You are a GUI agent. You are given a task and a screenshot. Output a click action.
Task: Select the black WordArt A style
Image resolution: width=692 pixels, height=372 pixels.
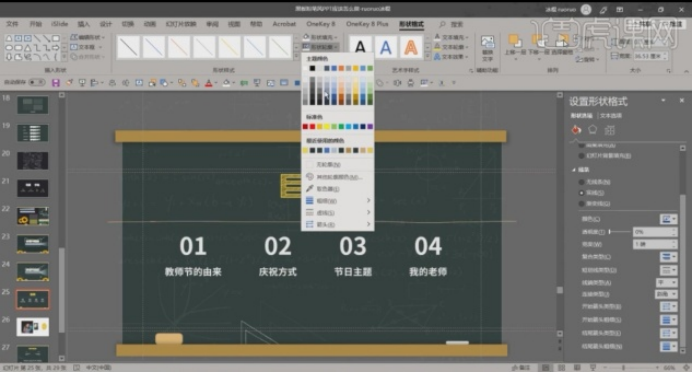click(361, 47)
